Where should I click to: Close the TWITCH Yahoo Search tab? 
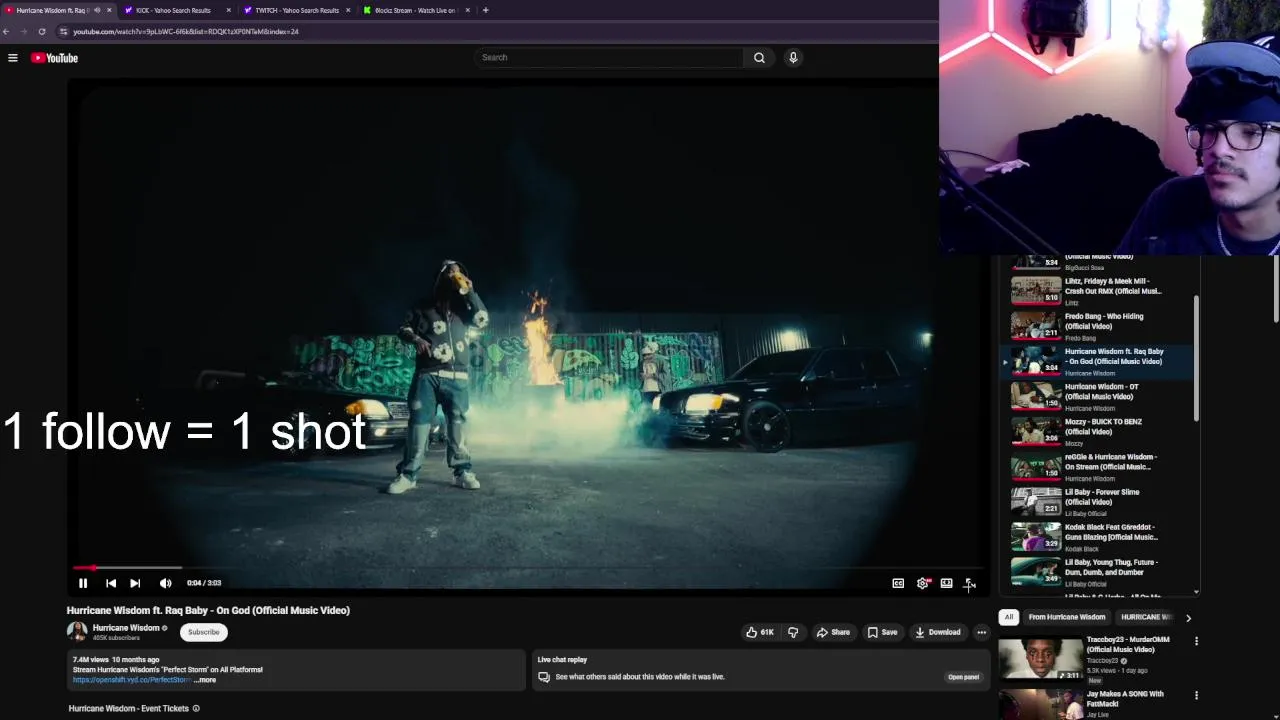coord(348,10)
